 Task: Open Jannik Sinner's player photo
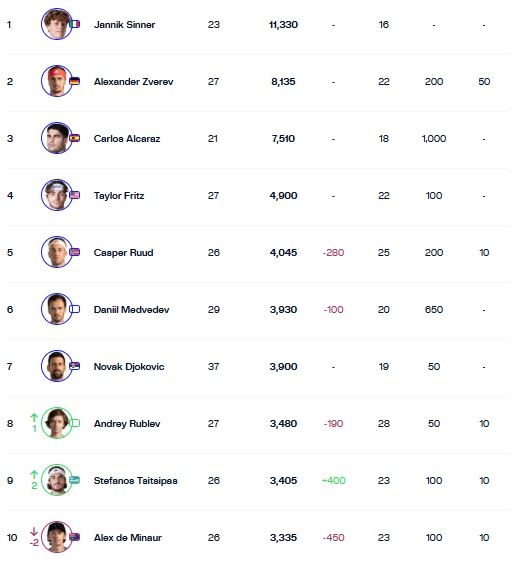(x=57, y=24)
